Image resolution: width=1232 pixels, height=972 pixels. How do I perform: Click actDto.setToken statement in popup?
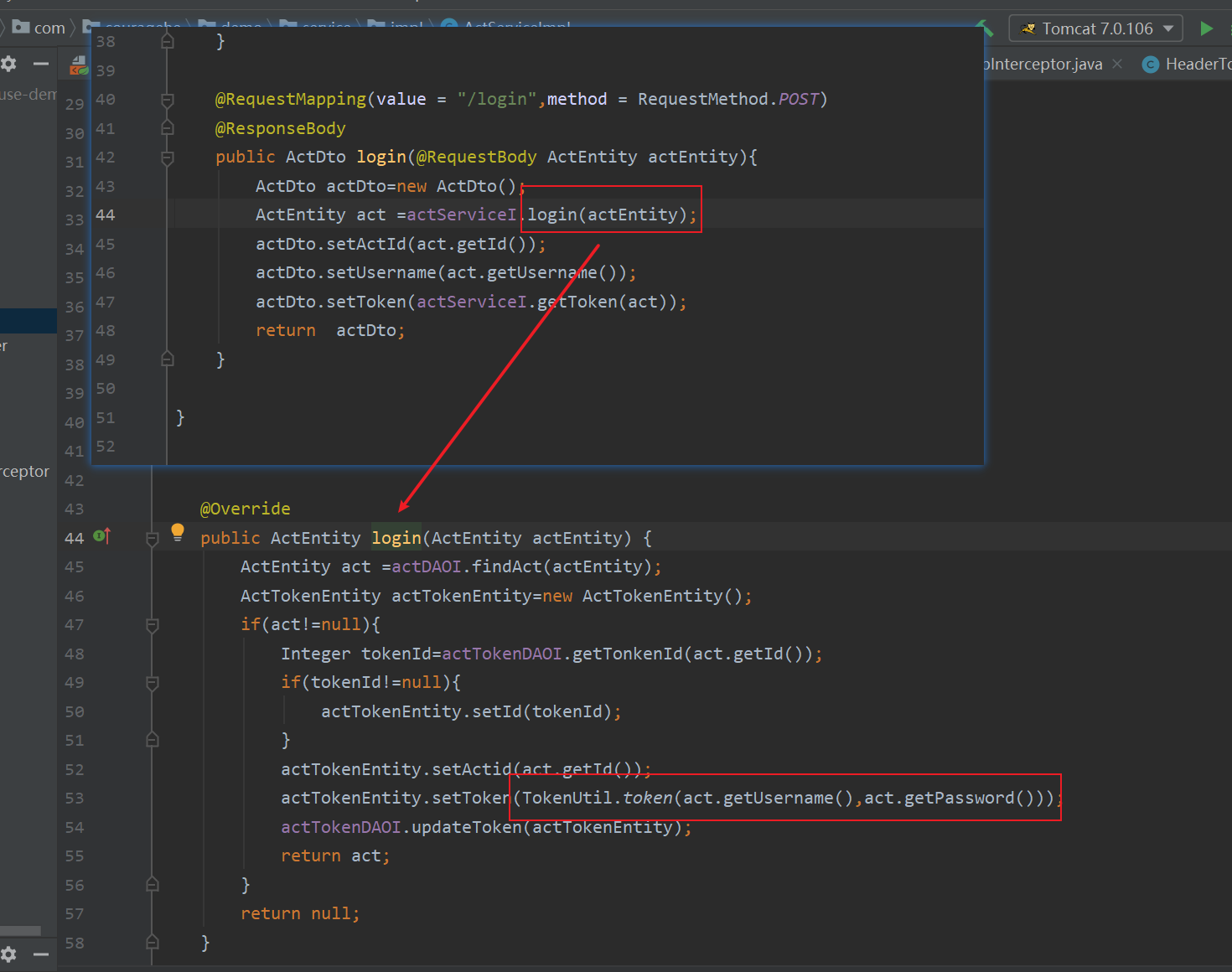[471, 302]
